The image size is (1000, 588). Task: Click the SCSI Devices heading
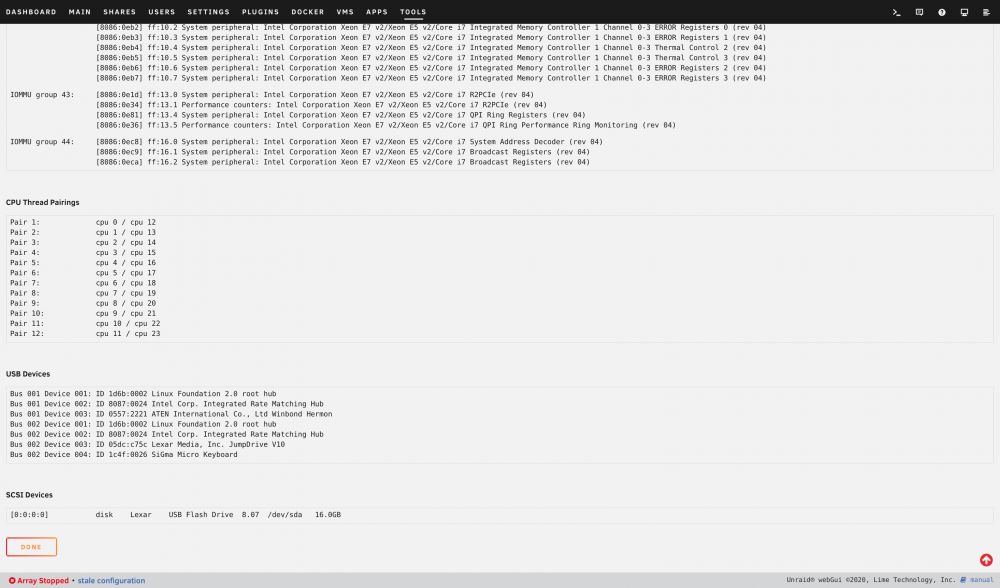(29, 495)
